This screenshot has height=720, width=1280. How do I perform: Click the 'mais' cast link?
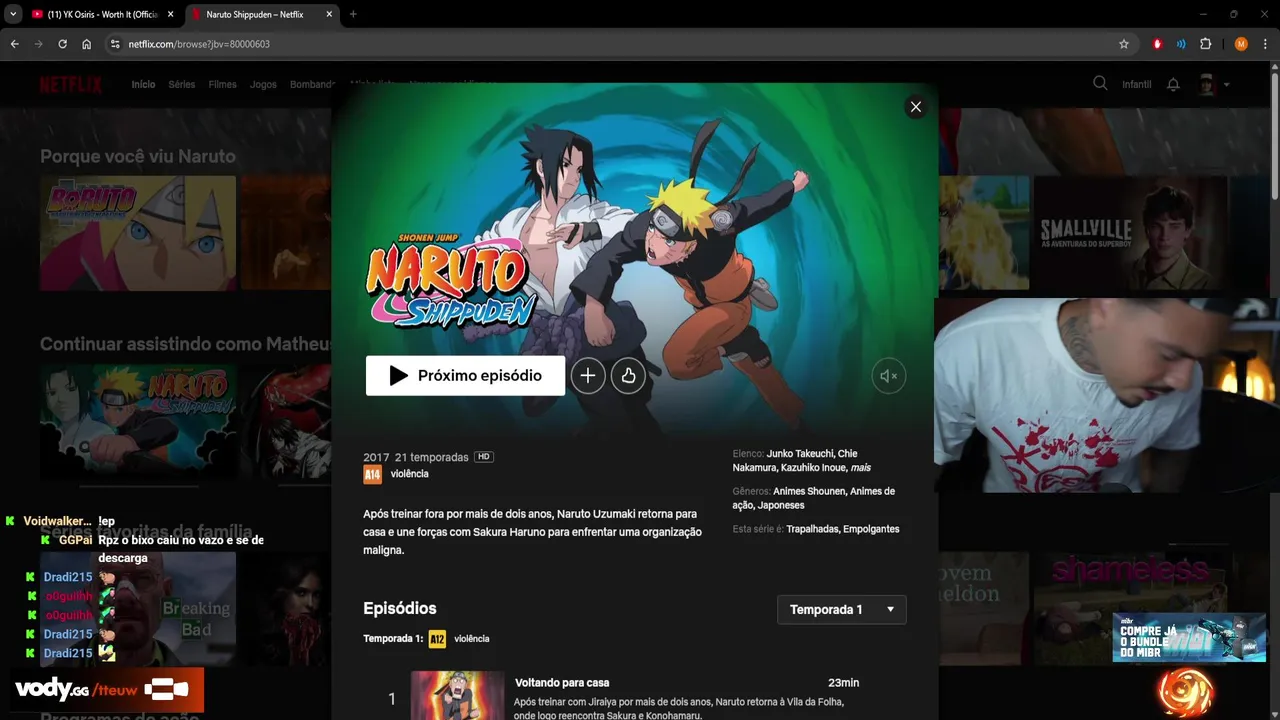click(x=861, y=467)
